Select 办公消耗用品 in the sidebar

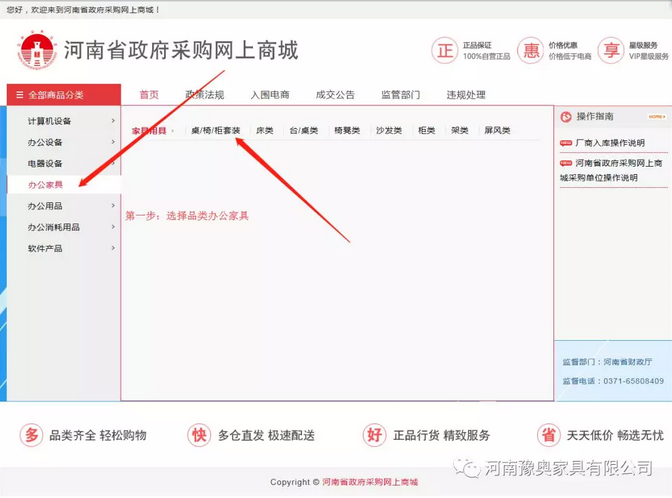pyautogui.click(x=54, y=227)
